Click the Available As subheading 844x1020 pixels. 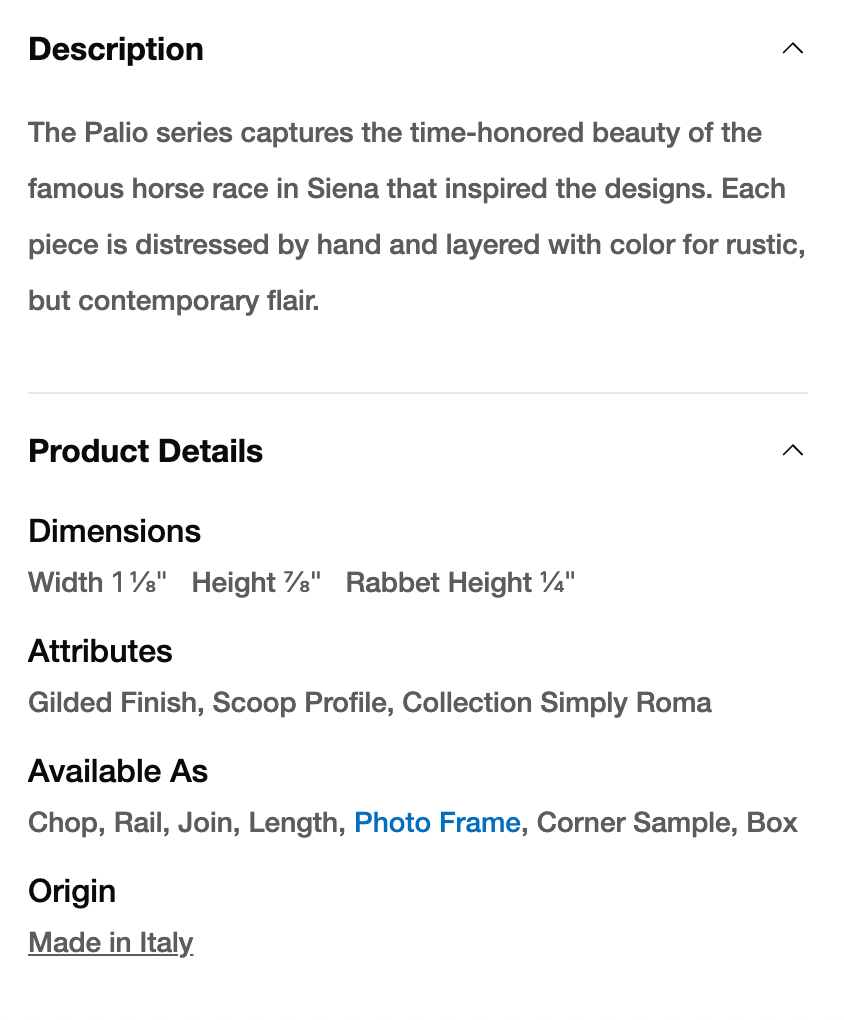(x=118, y=771)
